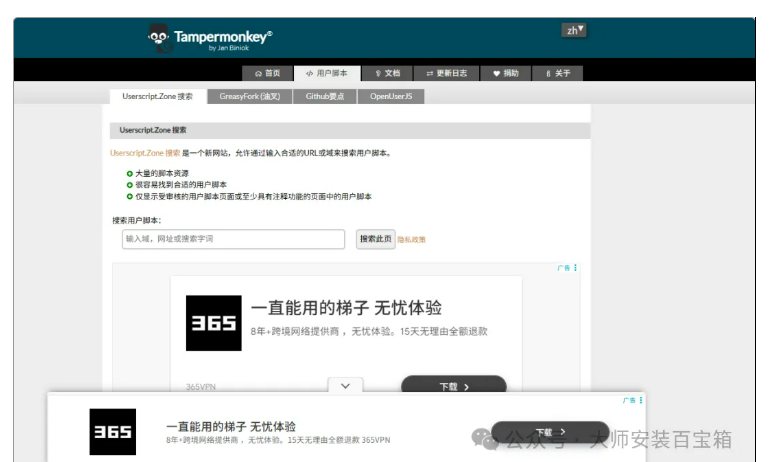Open the 文档 documentation nav tab

[387, 73]
